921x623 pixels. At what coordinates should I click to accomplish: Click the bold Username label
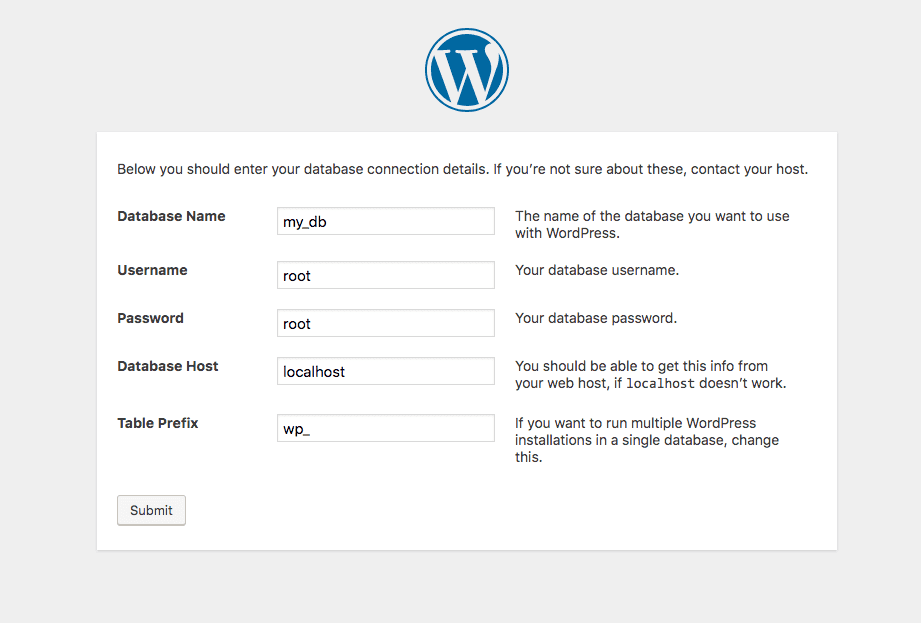coord(152,270)
